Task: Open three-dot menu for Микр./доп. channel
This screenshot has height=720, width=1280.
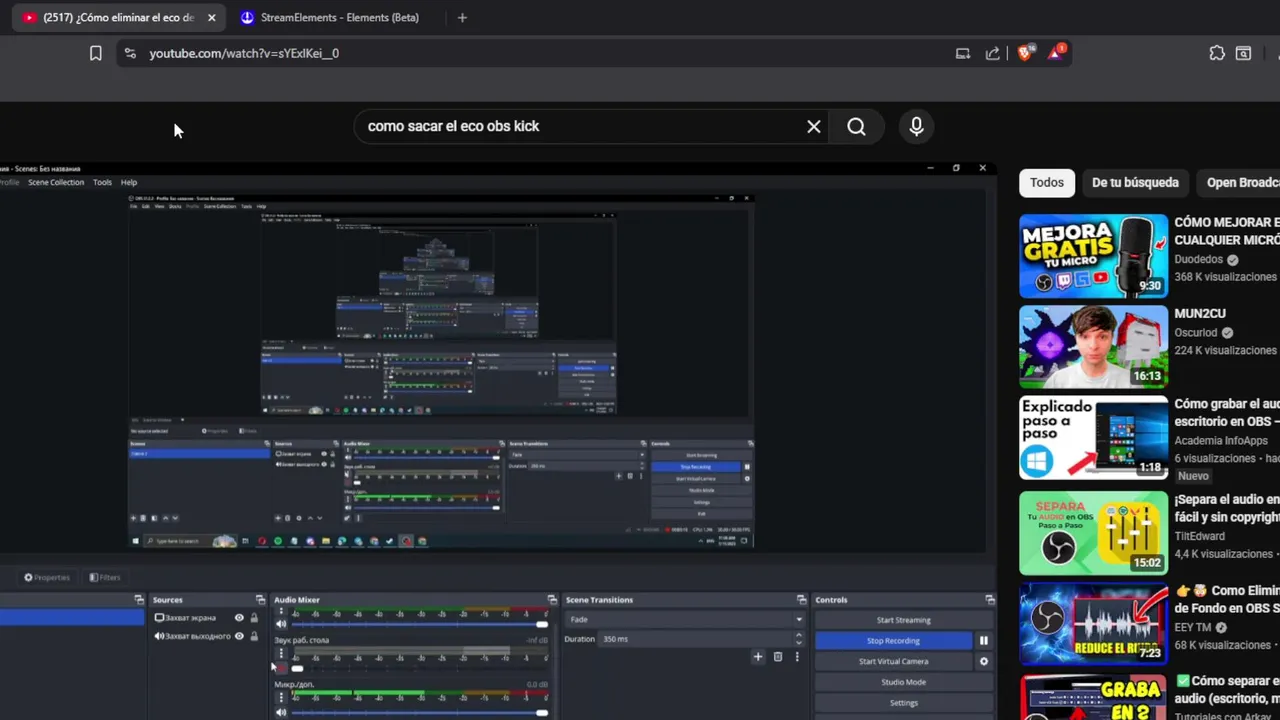Action: click(281, 697)
